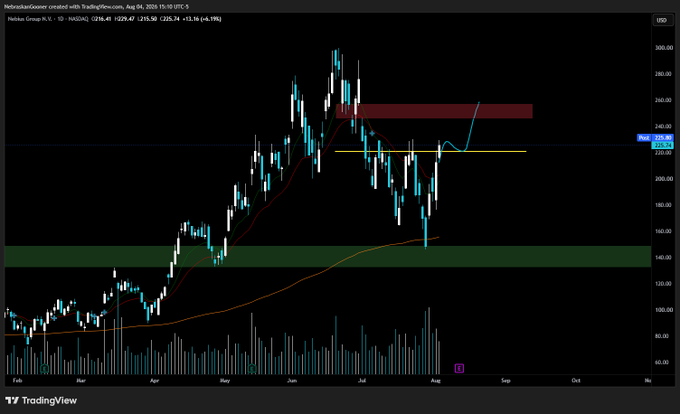Click the purple upcoming earnings E marker
Image resolution: width=680 pixels, height=414 pixels.
pyautogui.click(x=459, y=368)
